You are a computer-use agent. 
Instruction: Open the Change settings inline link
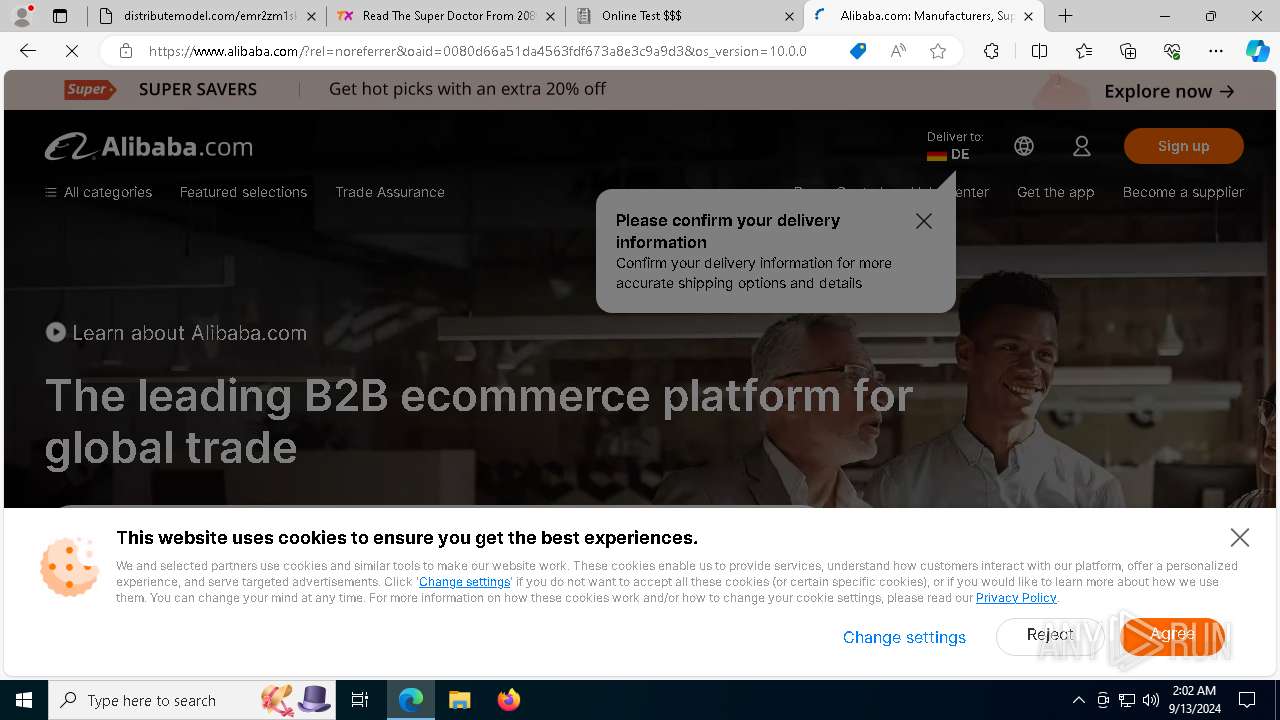464,582
